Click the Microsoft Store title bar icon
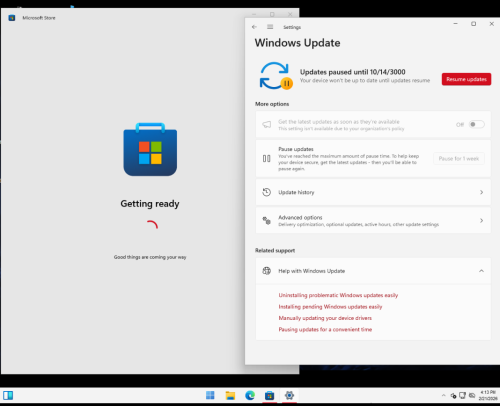500x406 pixels. (x=12, y=18)
